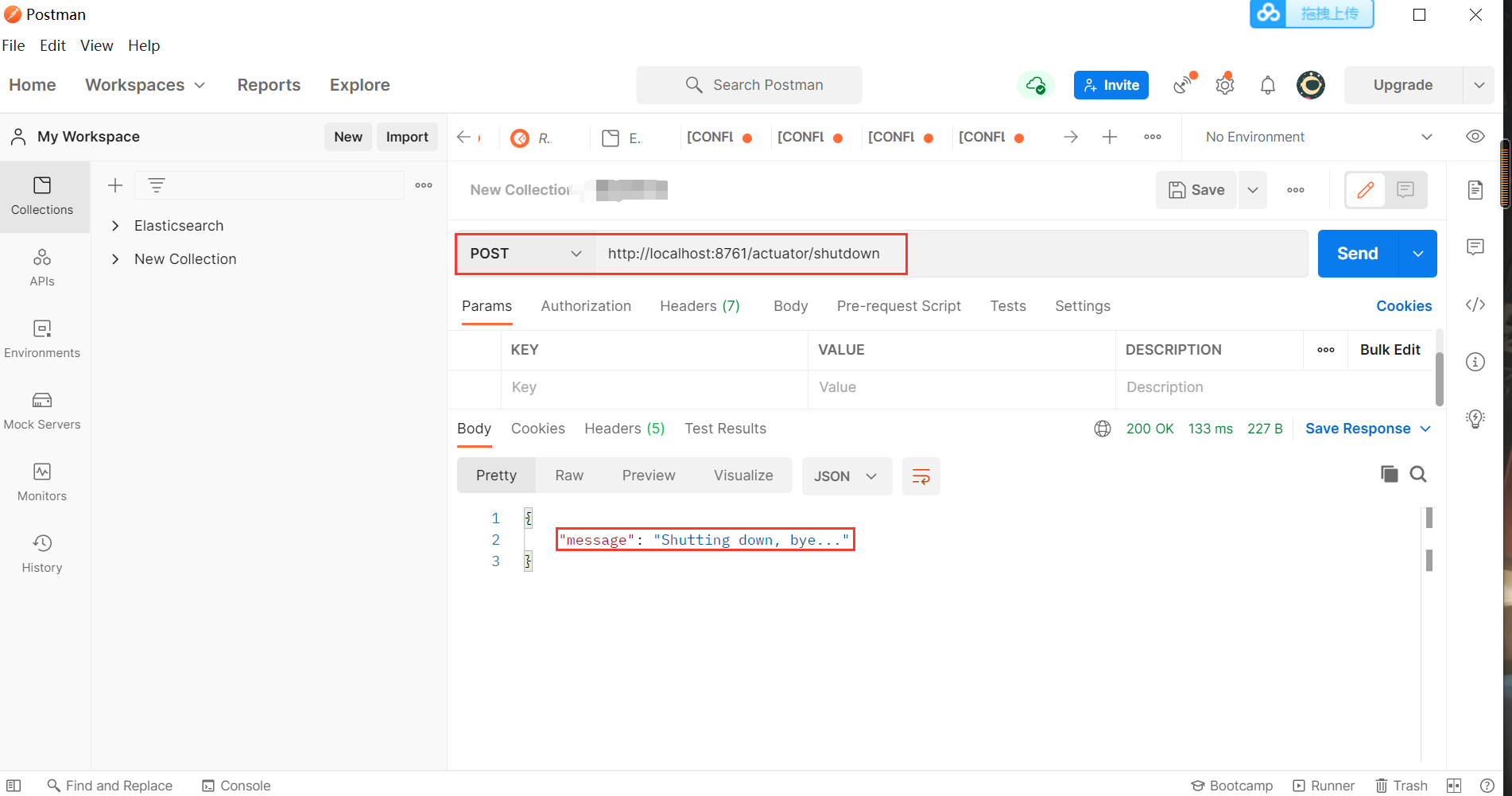Image resolution: width=1512 pixels, height=796 pixels.
Task: Switch to comment mode icon
Action: pyautogui.click(x=1405, y=190)
